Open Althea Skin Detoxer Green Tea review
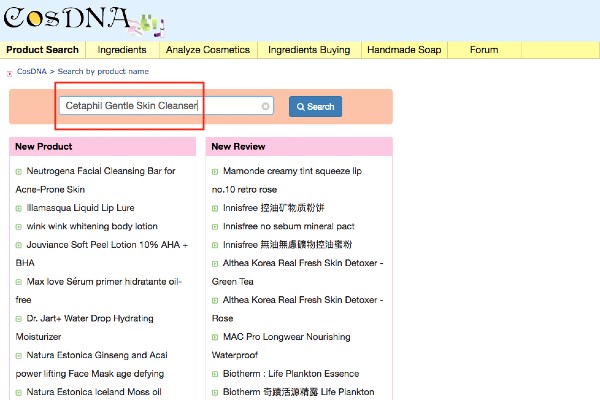This screenshot has height=400, width=600. point(298,272)
